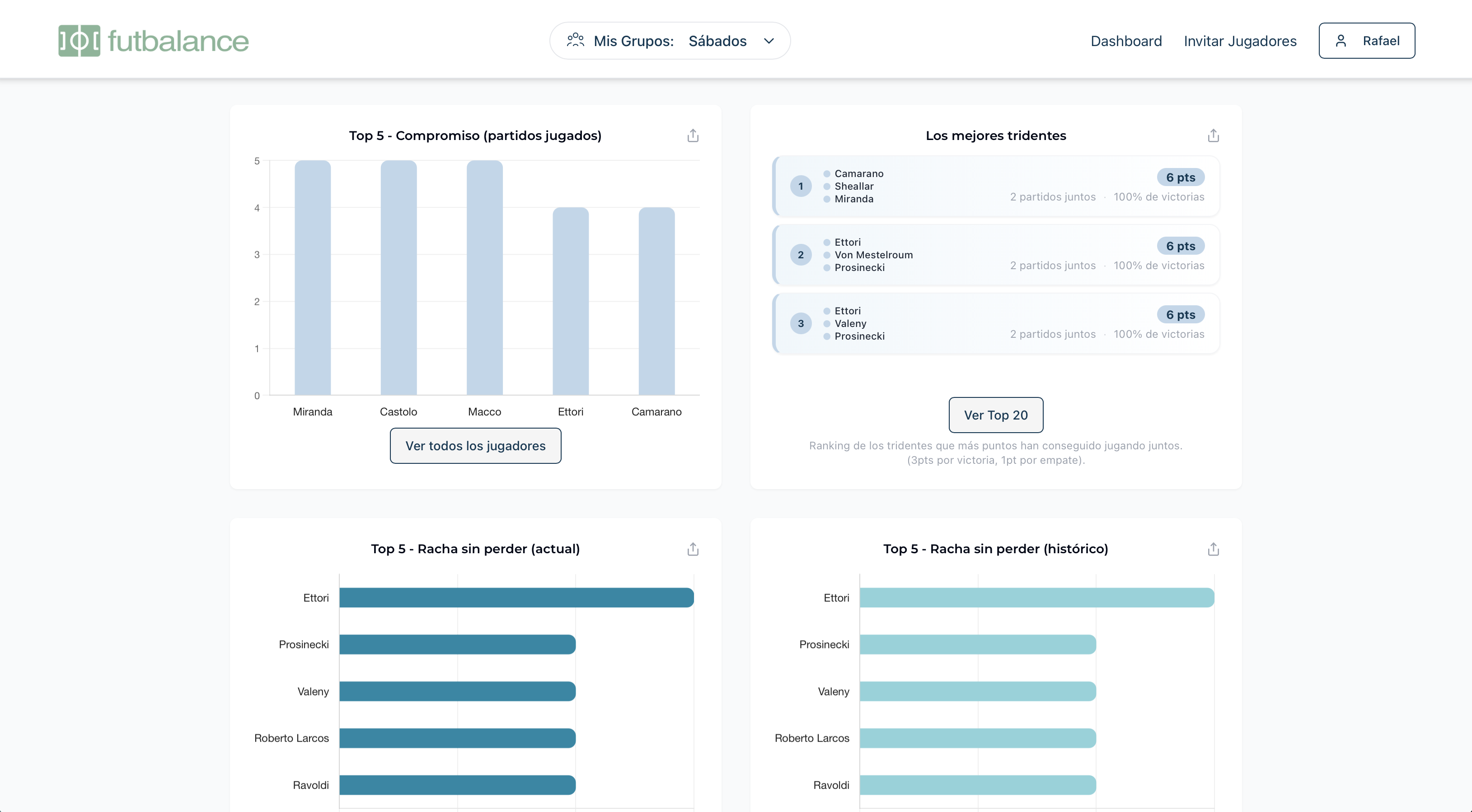Viewport: 1472px width, 812px height.
Task: Share the Racha sin perder actual chart
Action: (693, 549)
